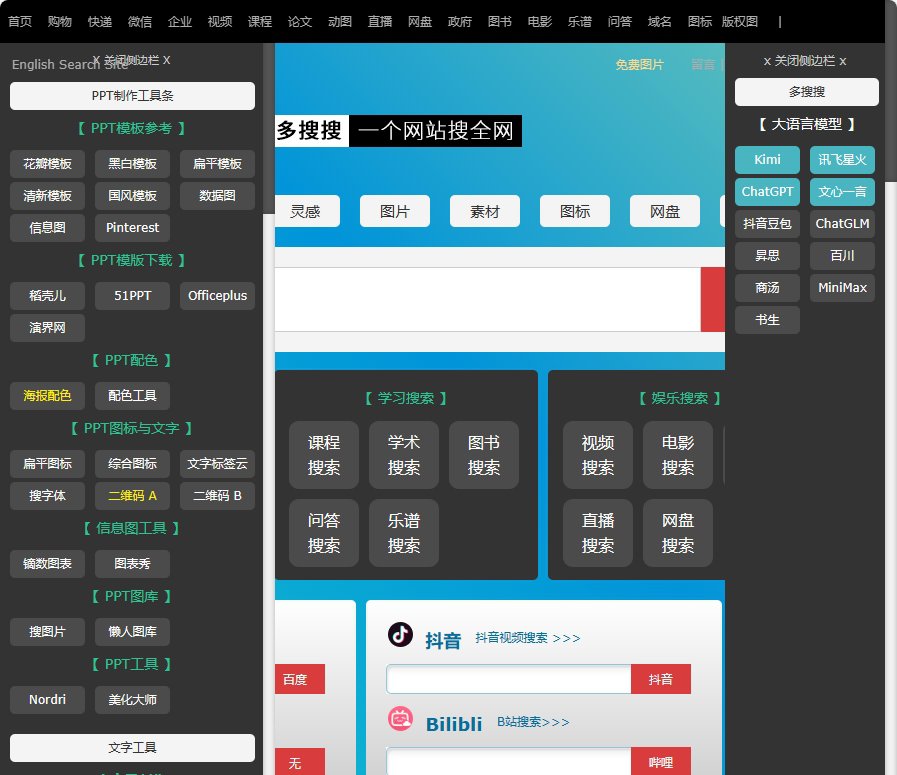The width and height of the screenshot is (897, 775).
Task: Click the 数据图 button
Action: click(217, 196)
